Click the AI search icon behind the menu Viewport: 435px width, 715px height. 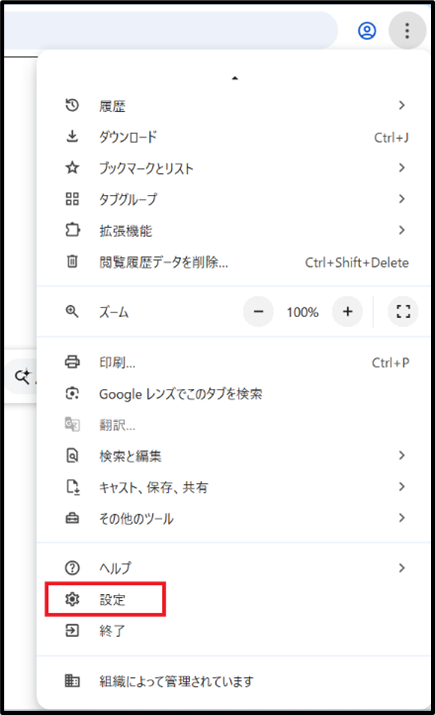click(x=22, y=377)
